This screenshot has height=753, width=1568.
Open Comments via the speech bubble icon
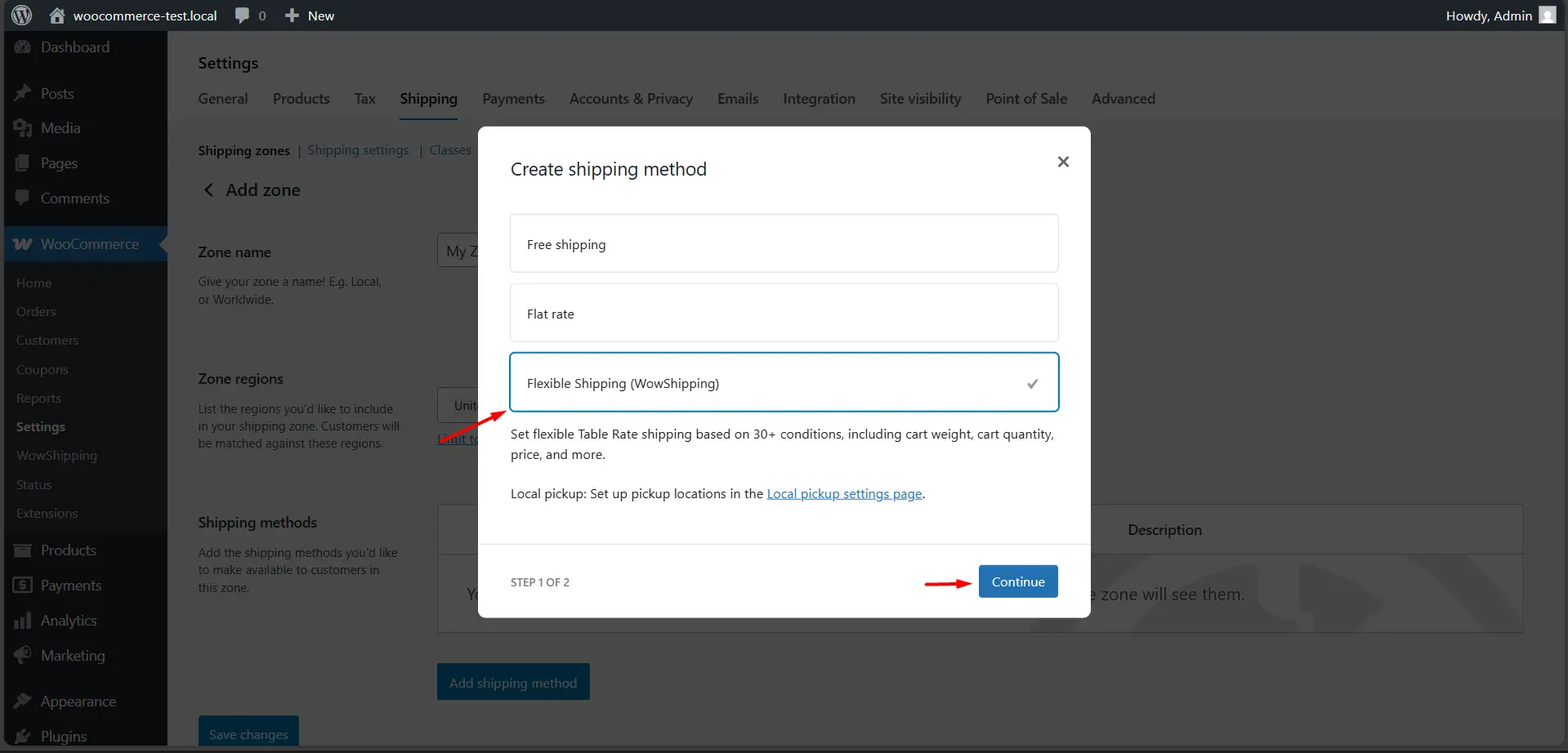tap(23, 198)
